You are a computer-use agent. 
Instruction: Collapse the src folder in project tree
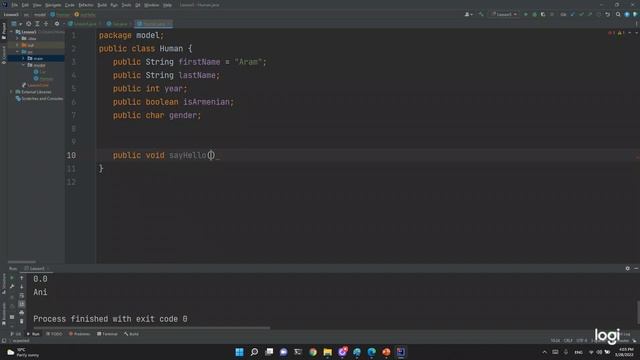[x=18, y=52]
